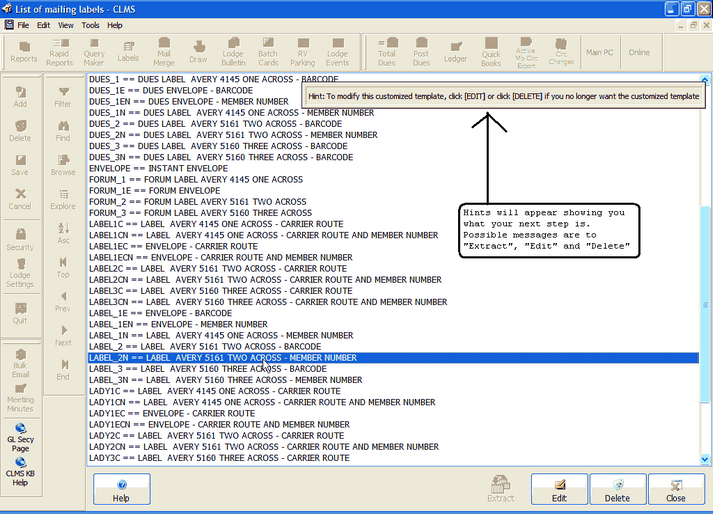
Task: Open the Reports toolbar icon
Action: (x=24, y=51)
